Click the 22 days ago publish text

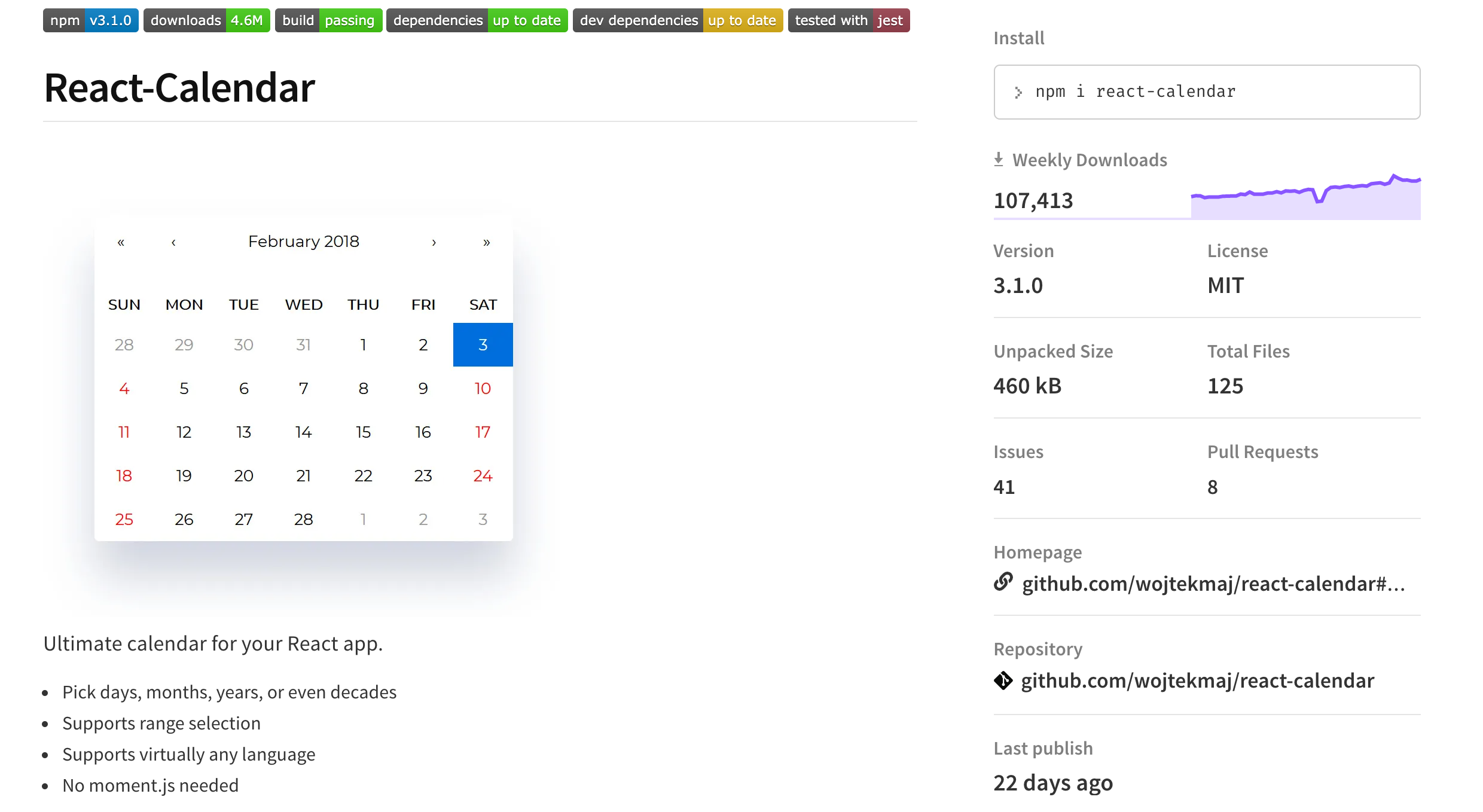coord(1053,783)
